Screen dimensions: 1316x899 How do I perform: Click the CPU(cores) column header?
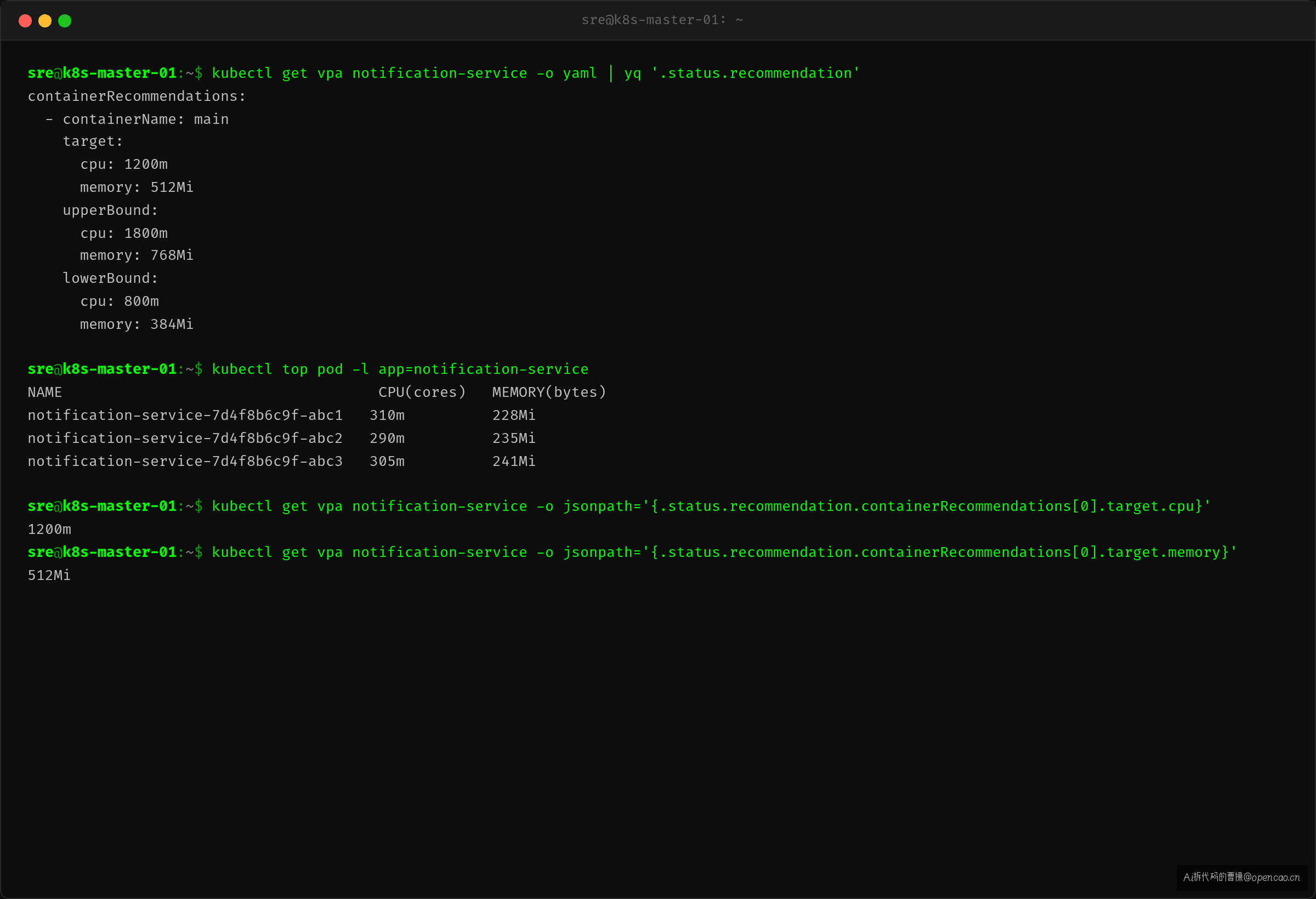(422, 392)
